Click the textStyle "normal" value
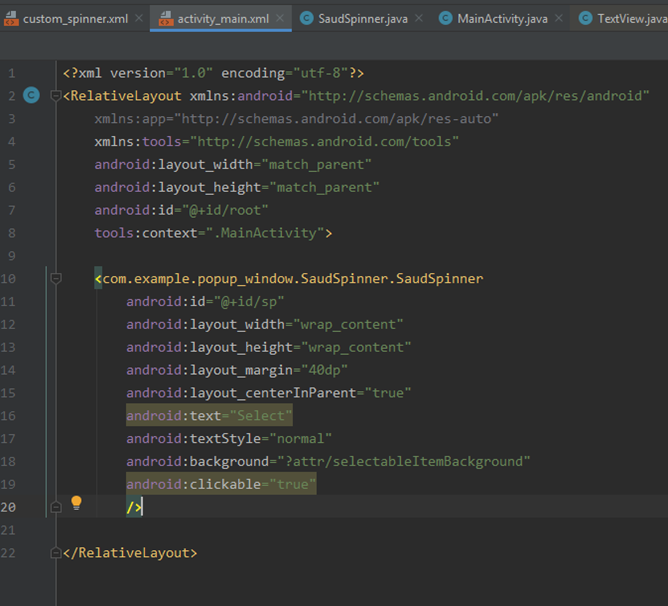This screenshot has height=606, width=668. coord(300,439)
